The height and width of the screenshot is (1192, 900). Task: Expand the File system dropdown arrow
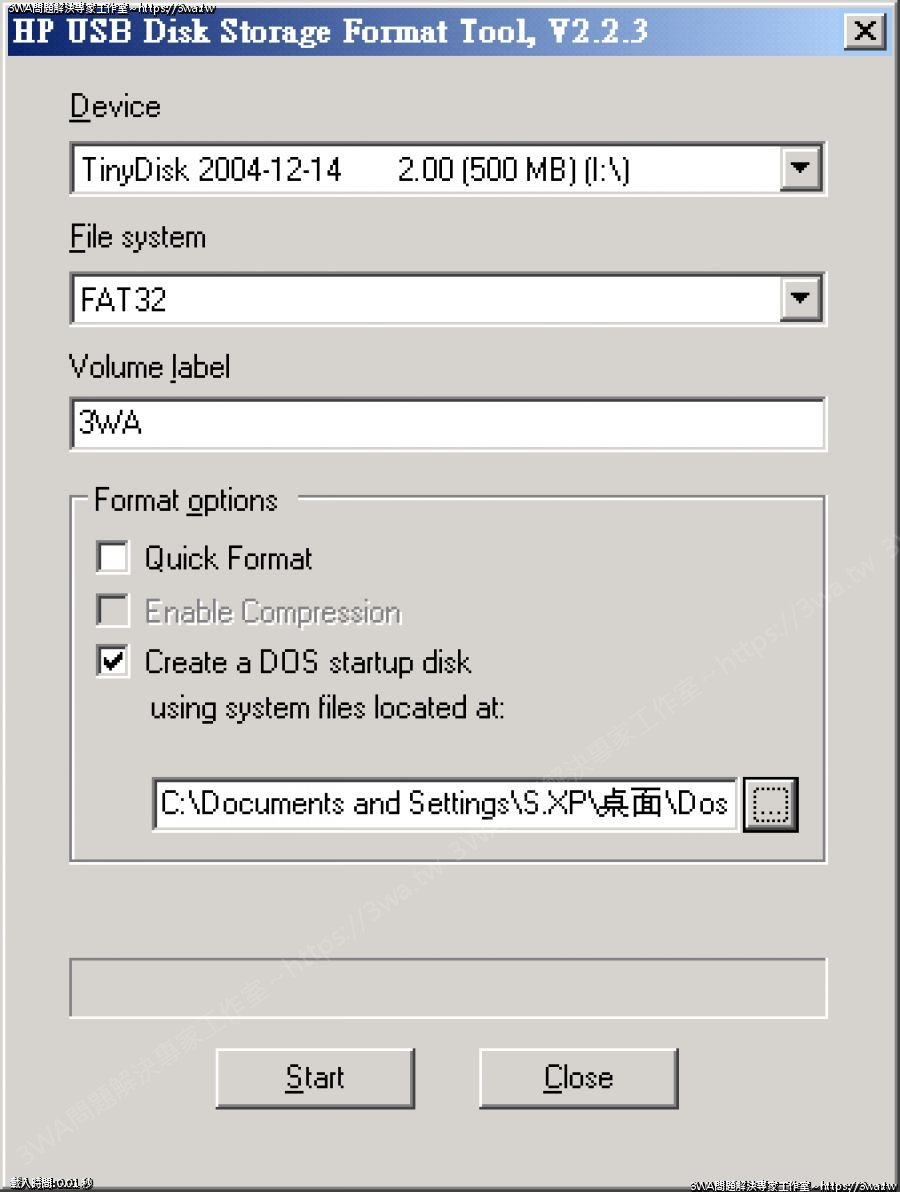click(x=800, y=299)
